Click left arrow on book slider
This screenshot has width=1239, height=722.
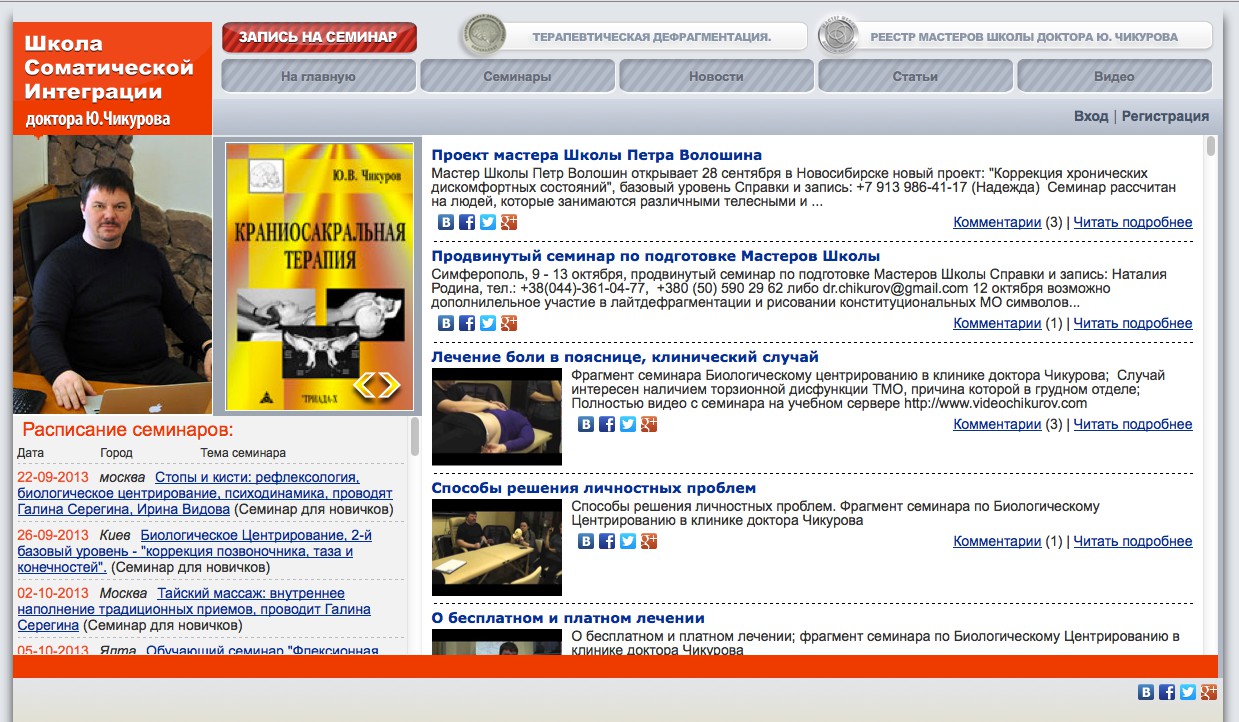click(365, 384)
